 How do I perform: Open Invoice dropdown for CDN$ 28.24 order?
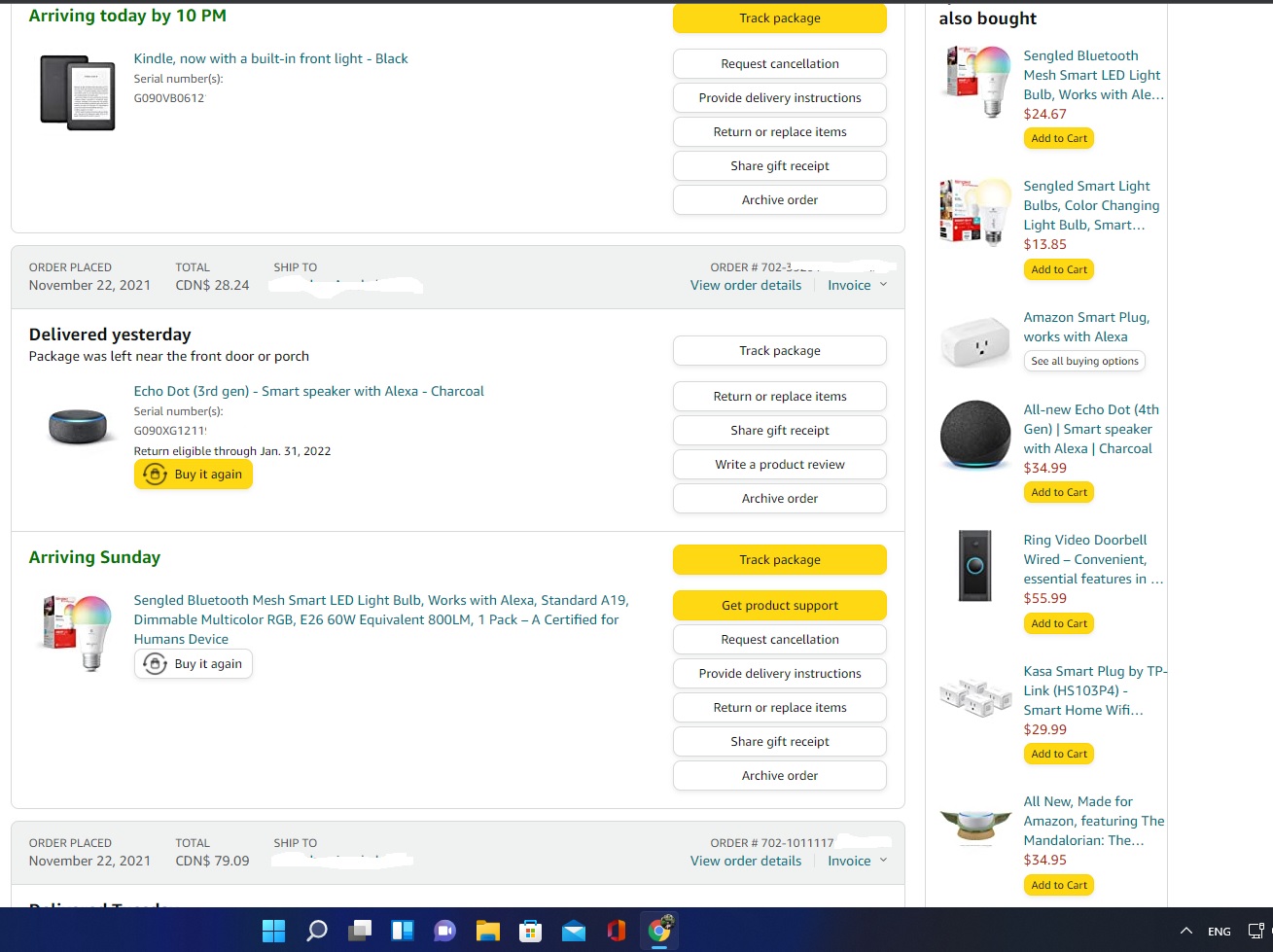[x=857, y=285]
